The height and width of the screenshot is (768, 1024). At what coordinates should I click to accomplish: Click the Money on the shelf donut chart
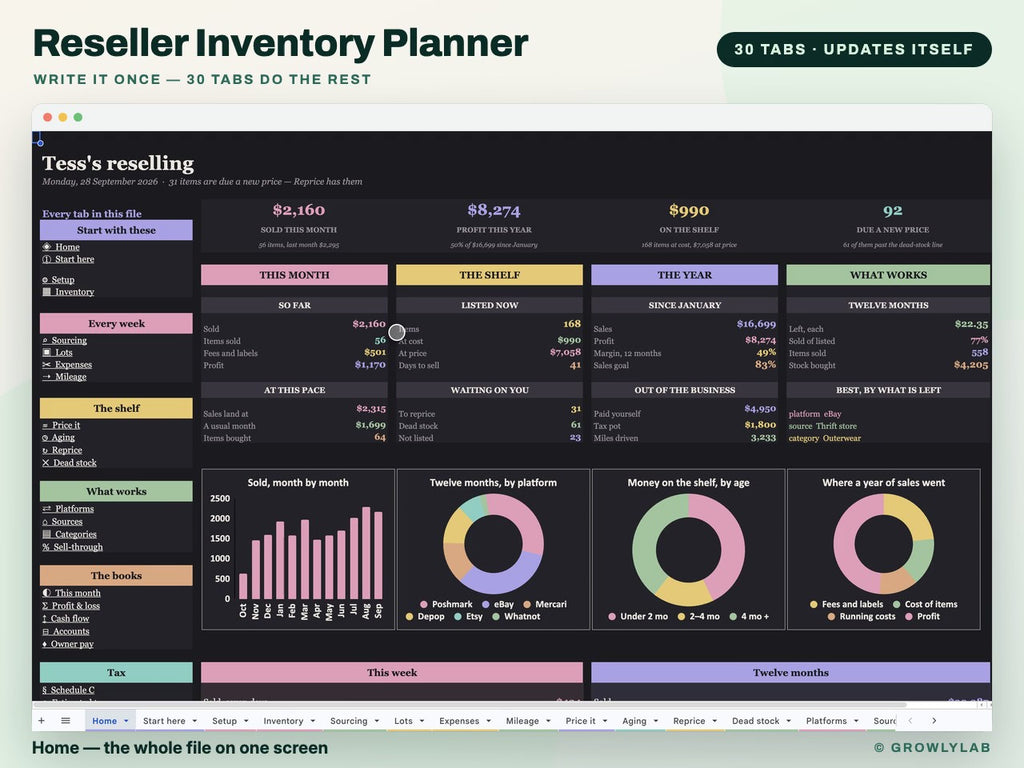[688, 549]
